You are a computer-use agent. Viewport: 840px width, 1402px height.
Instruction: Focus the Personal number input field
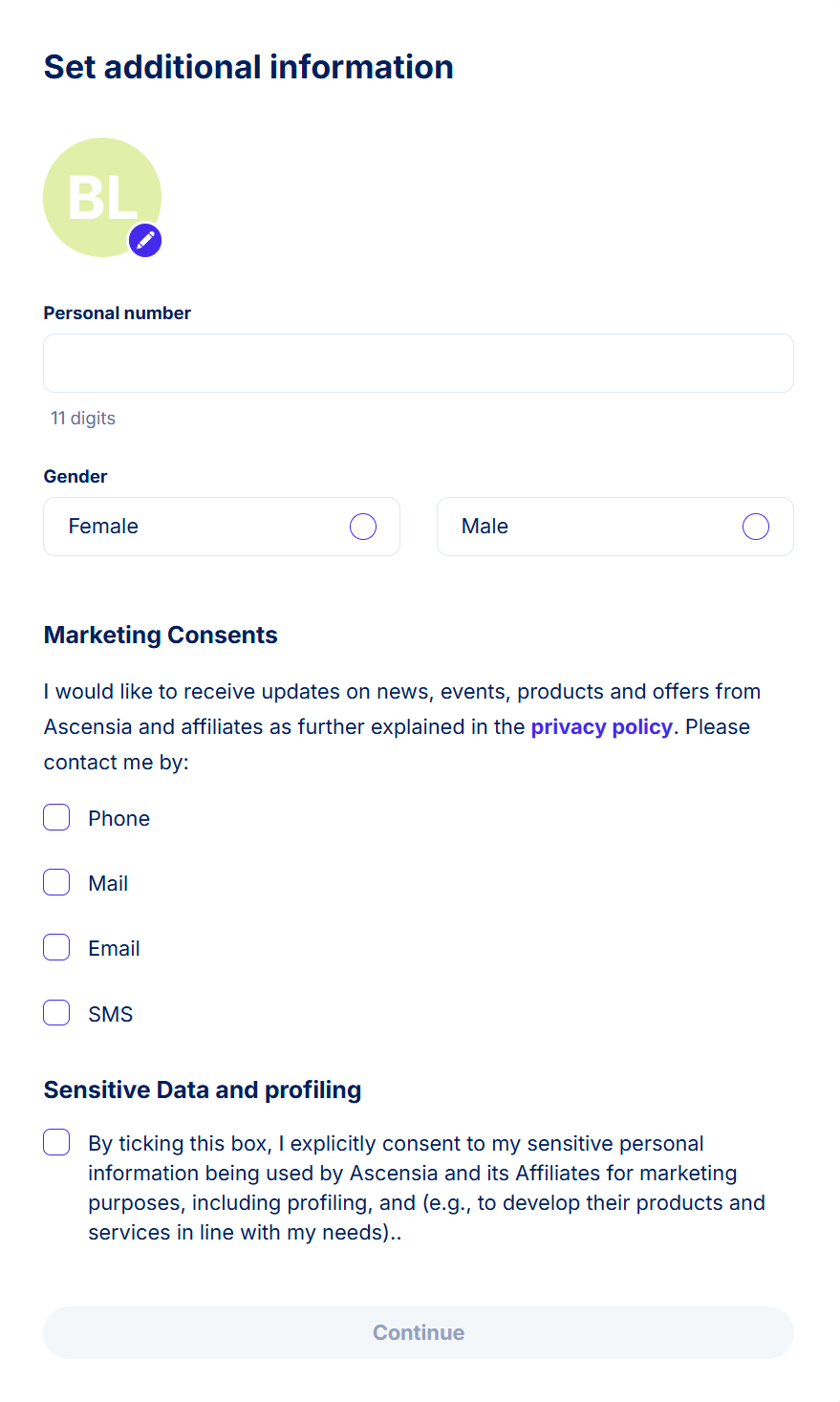pos(419,363)
